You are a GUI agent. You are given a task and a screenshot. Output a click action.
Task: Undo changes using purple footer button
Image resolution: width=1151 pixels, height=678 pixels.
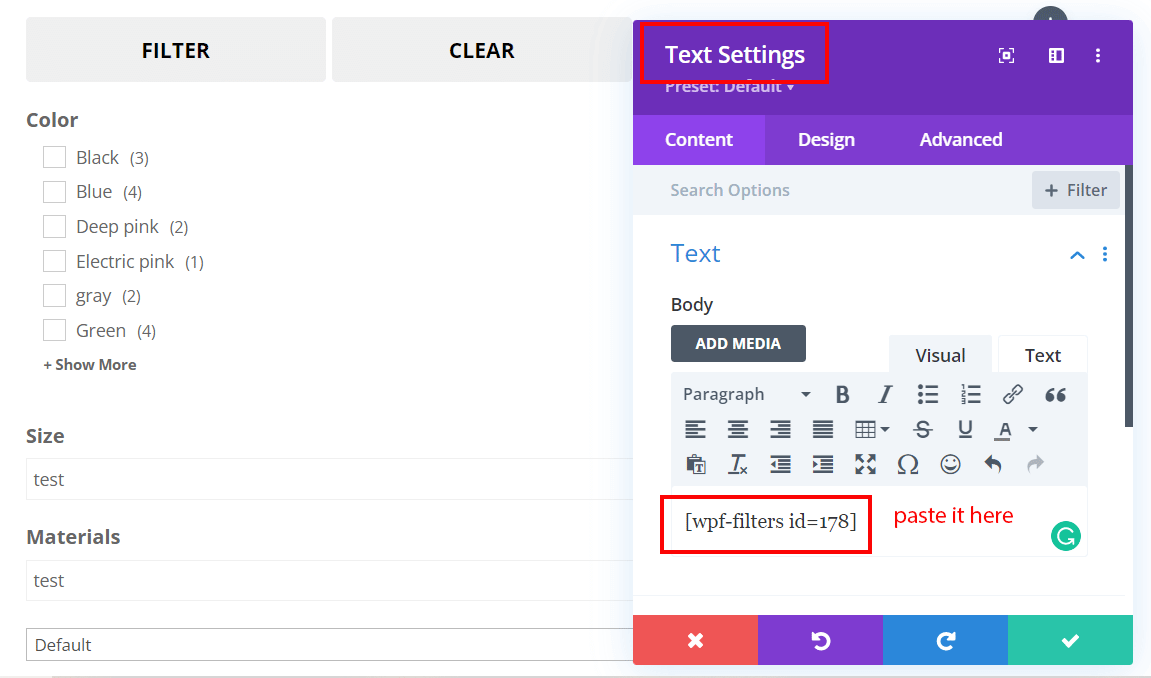tap(821, 641)
